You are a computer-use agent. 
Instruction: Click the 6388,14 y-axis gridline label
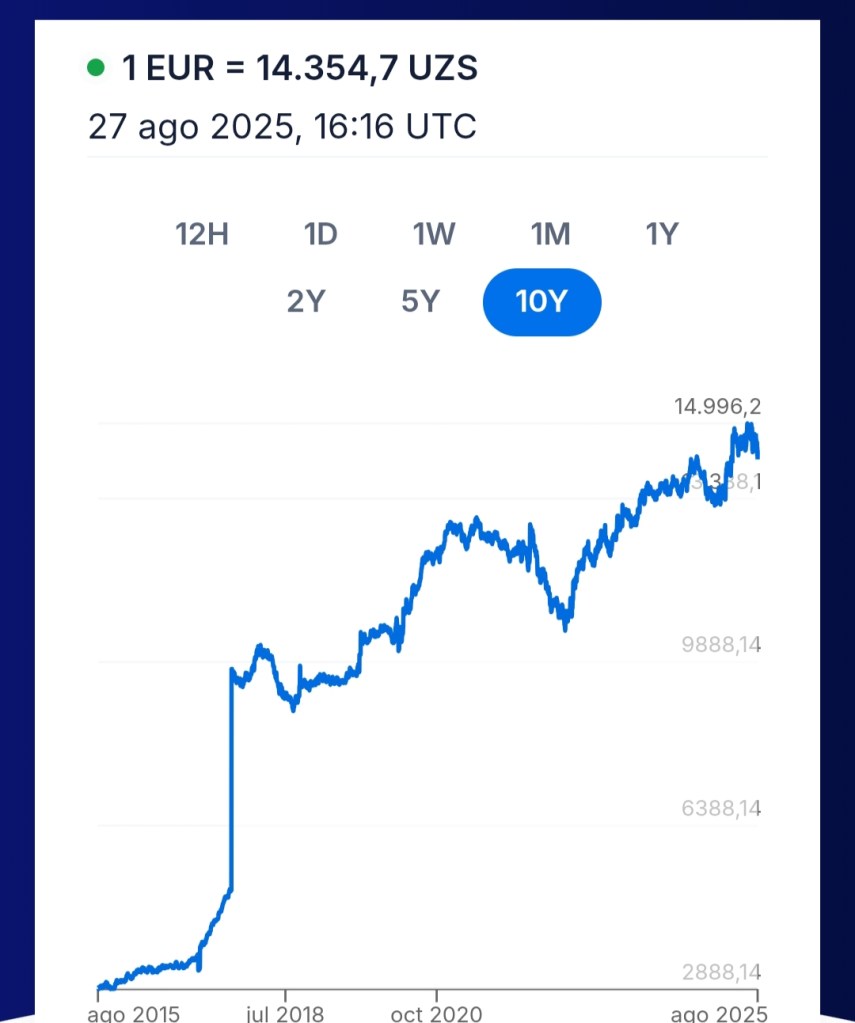[x=721, y=807]
